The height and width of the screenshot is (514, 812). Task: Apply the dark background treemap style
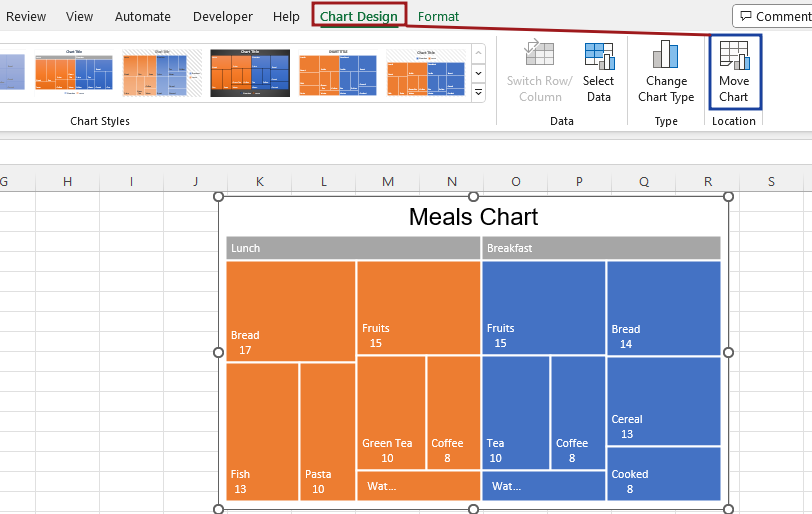coord(250,73)
